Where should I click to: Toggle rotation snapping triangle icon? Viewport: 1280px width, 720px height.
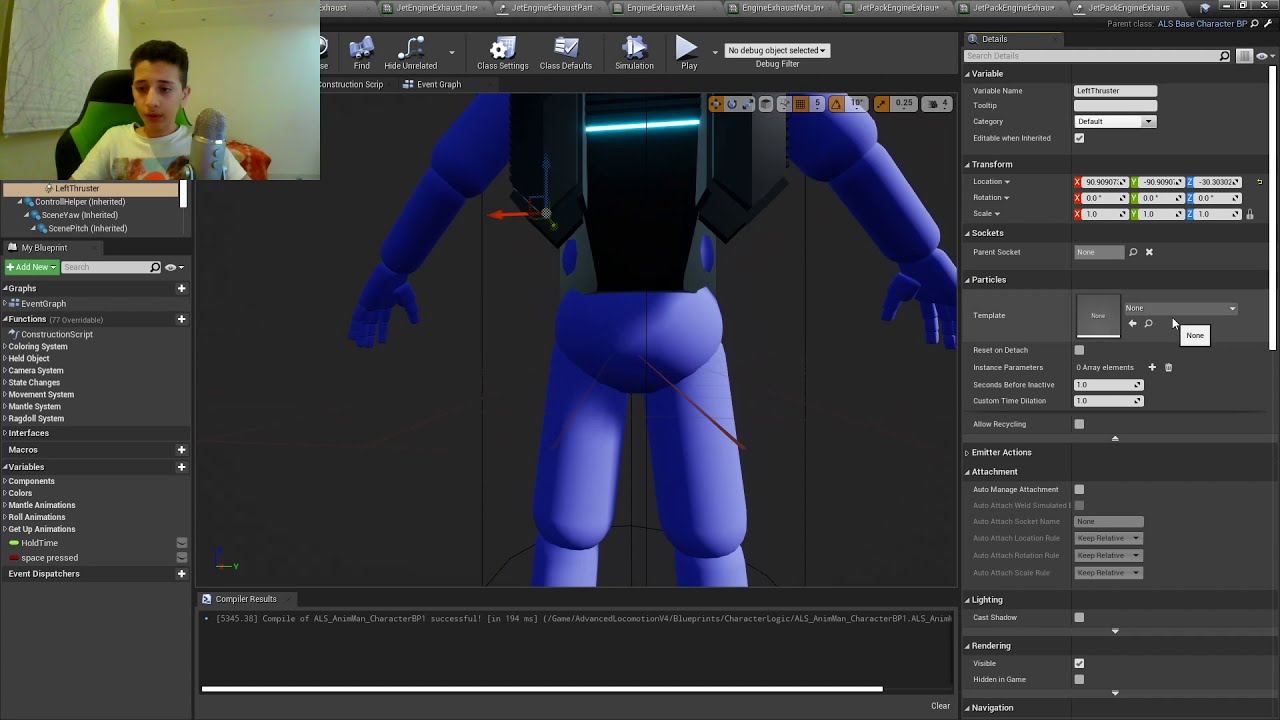[836, 104]
